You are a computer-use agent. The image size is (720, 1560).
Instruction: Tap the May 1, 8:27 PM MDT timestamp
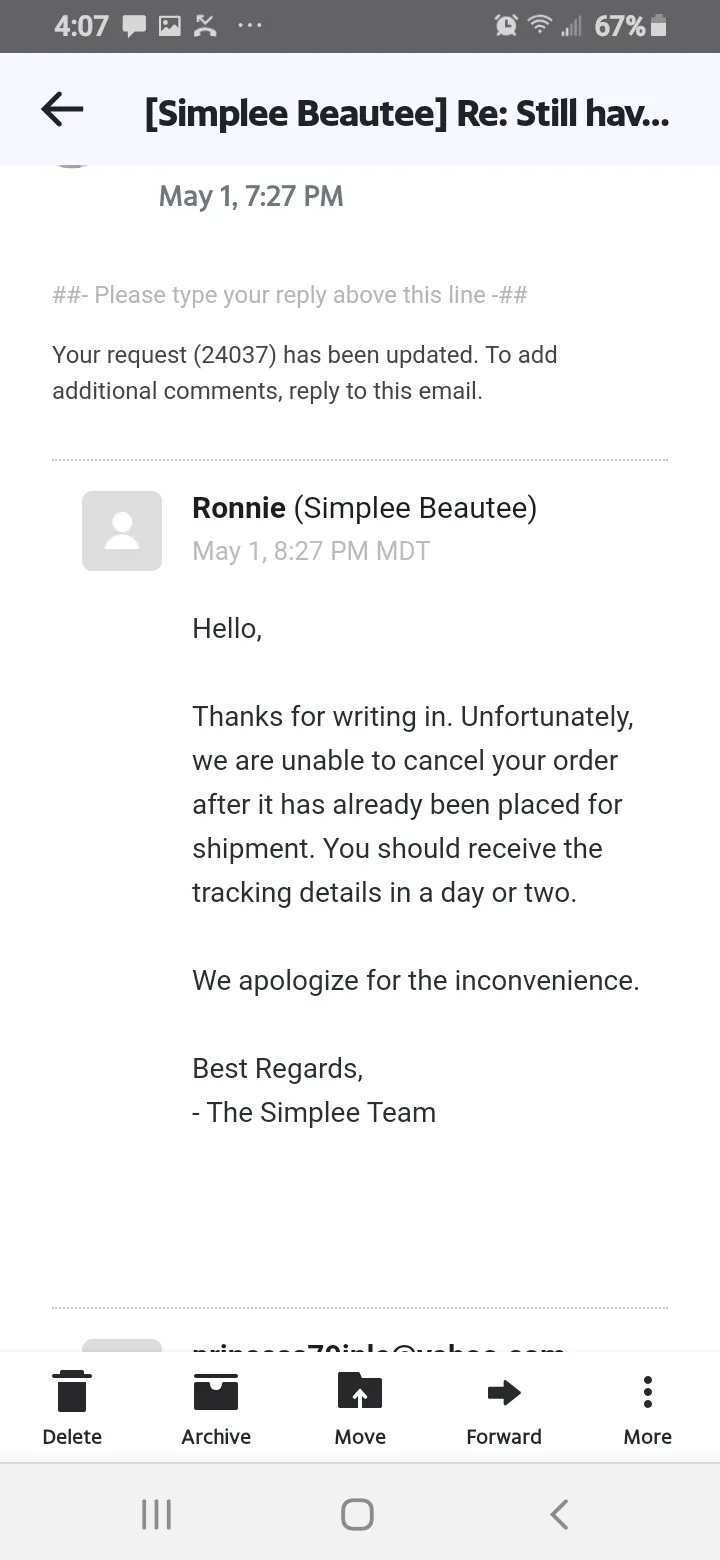point(311,551)
